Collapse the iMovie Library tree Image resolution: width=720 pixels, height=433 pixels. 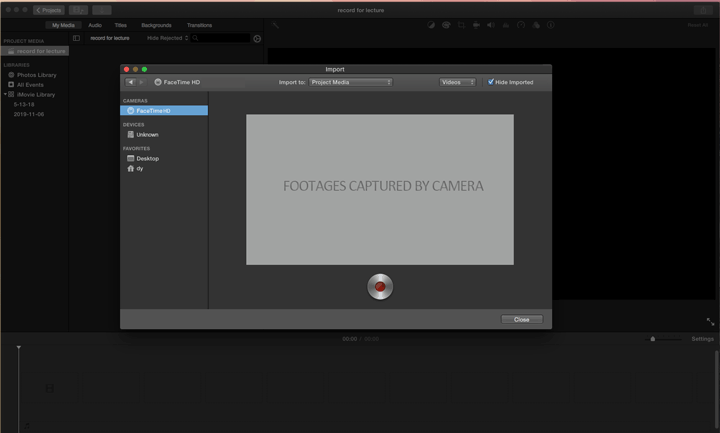pos(4,94)
